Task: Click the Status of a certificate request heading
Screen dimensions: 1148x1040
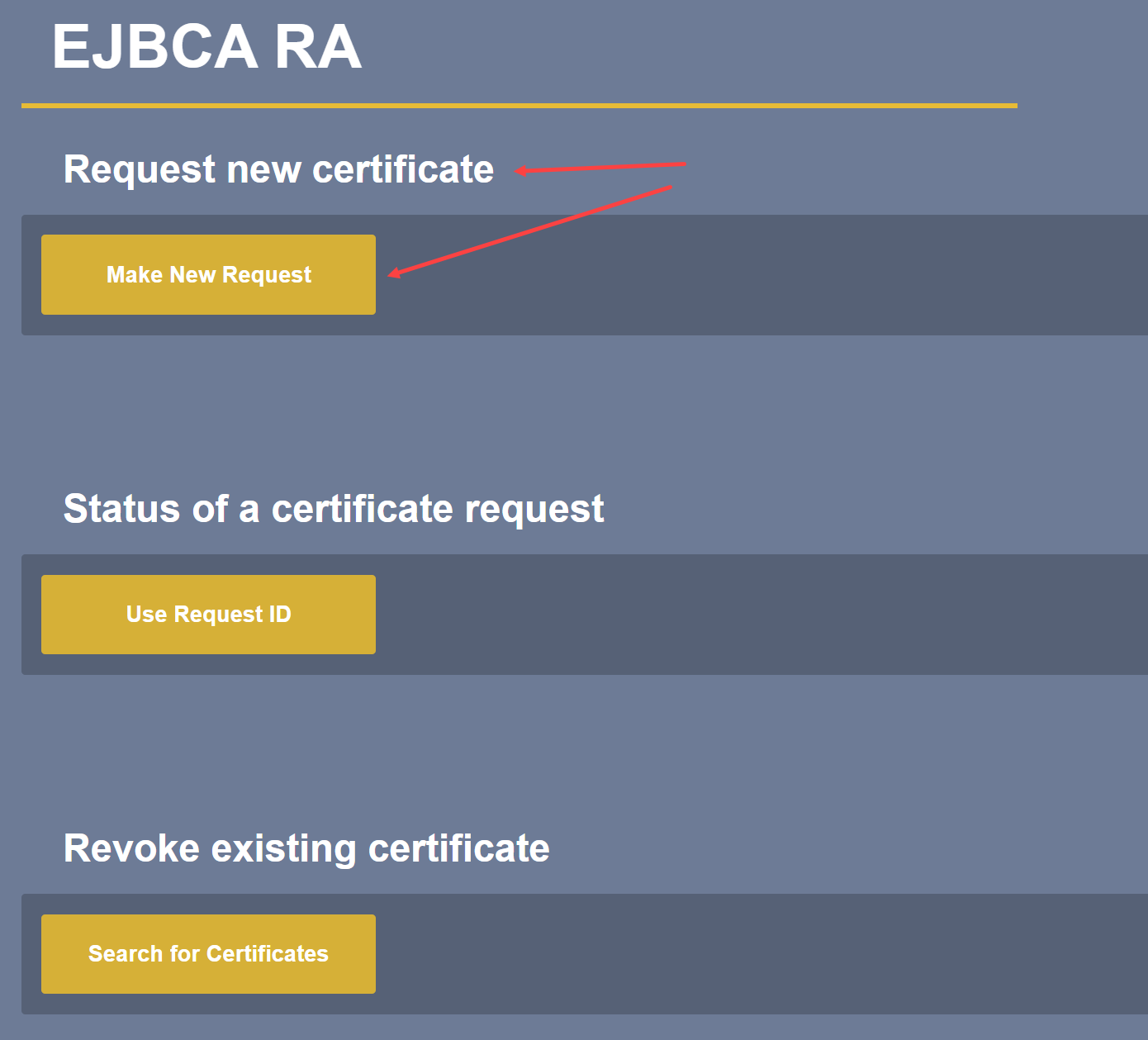Action: pos(334,509)
